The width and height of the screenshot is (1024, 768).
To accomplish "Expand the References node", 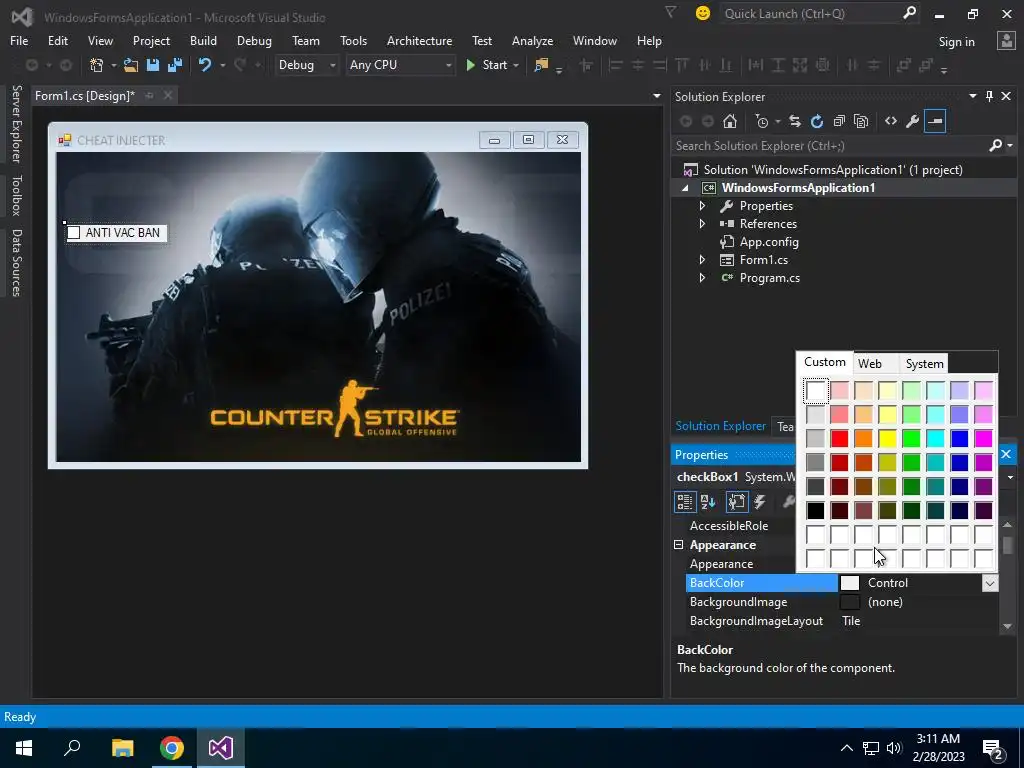I will coord(702,223).
